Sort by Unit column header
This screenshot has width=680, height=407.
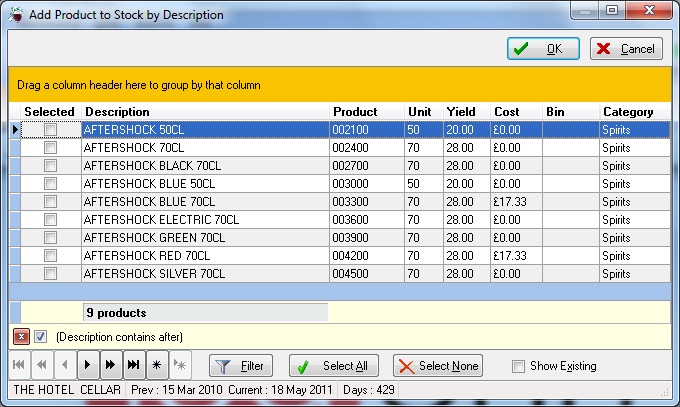(424, 112)
